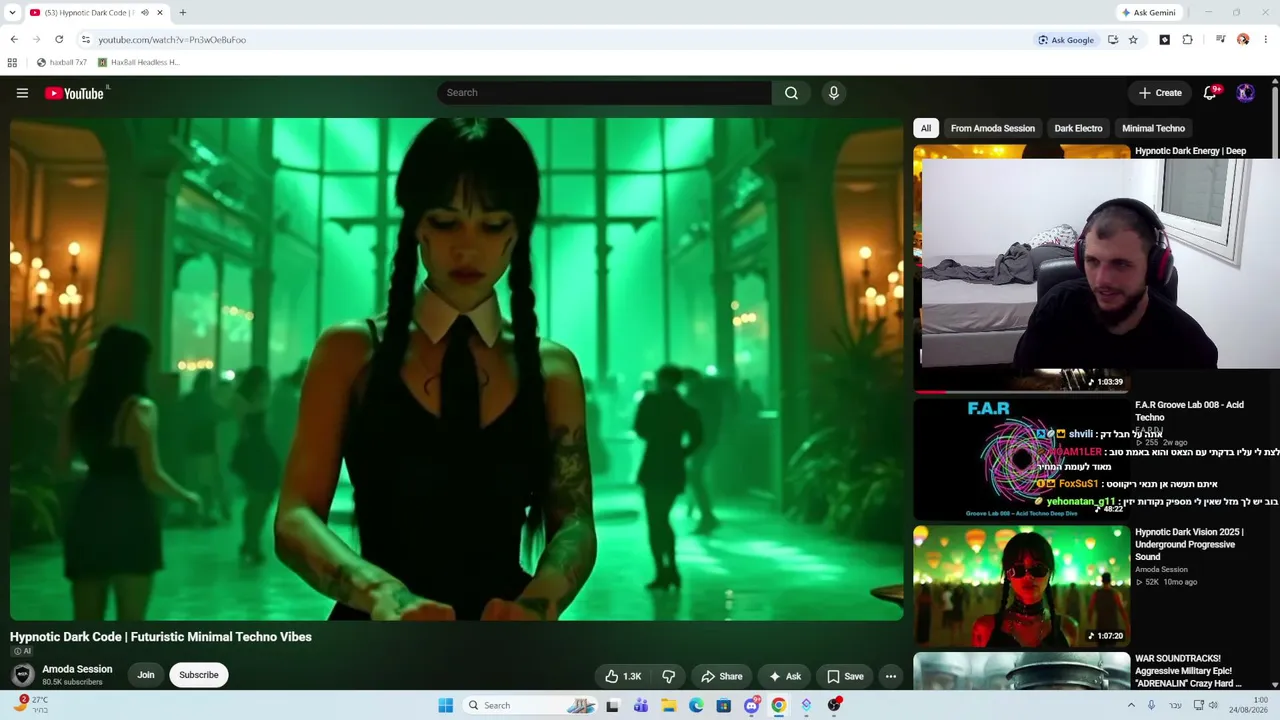Image resolution: width=1280 pixels, height=720 pixels.
Task: View site information icon in address bar
Action: click(x=85, y=40)
